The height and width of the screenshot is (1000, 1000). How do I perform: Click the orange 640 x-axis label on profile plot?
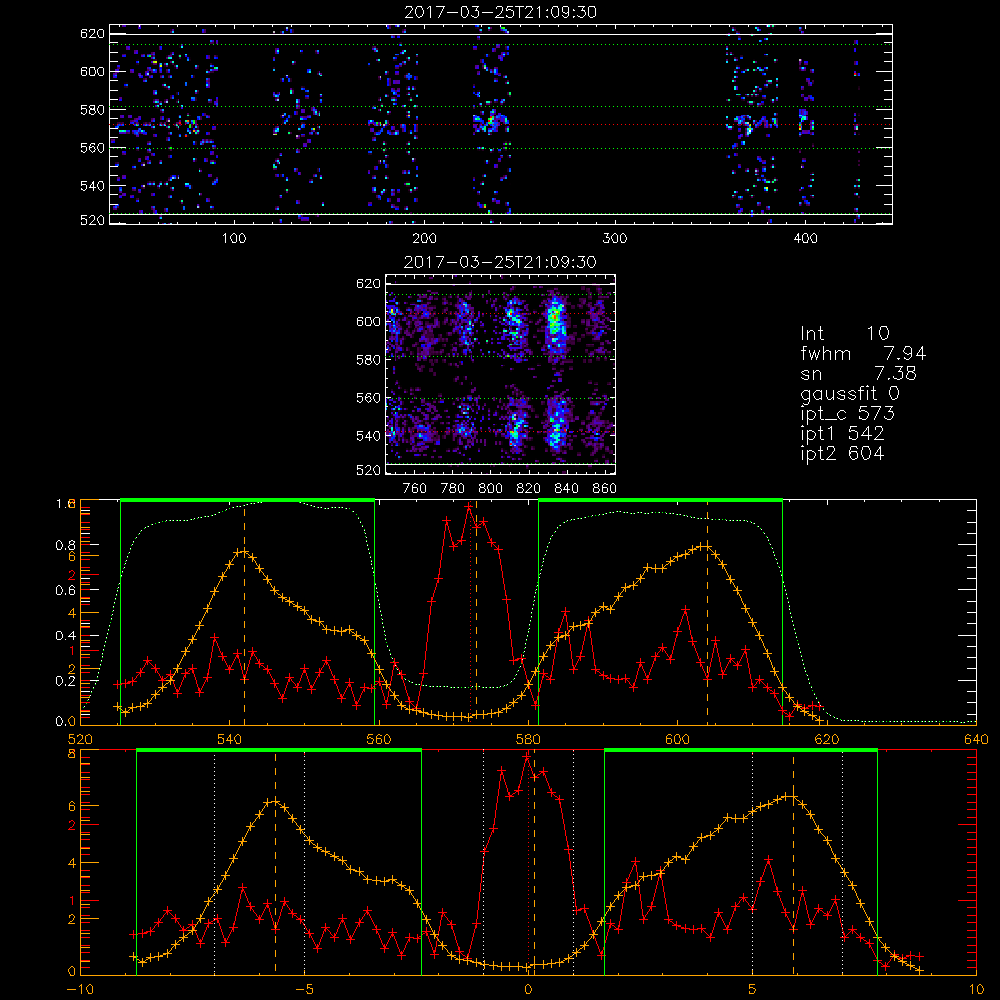pyautogui.click(x=976, y=739)
